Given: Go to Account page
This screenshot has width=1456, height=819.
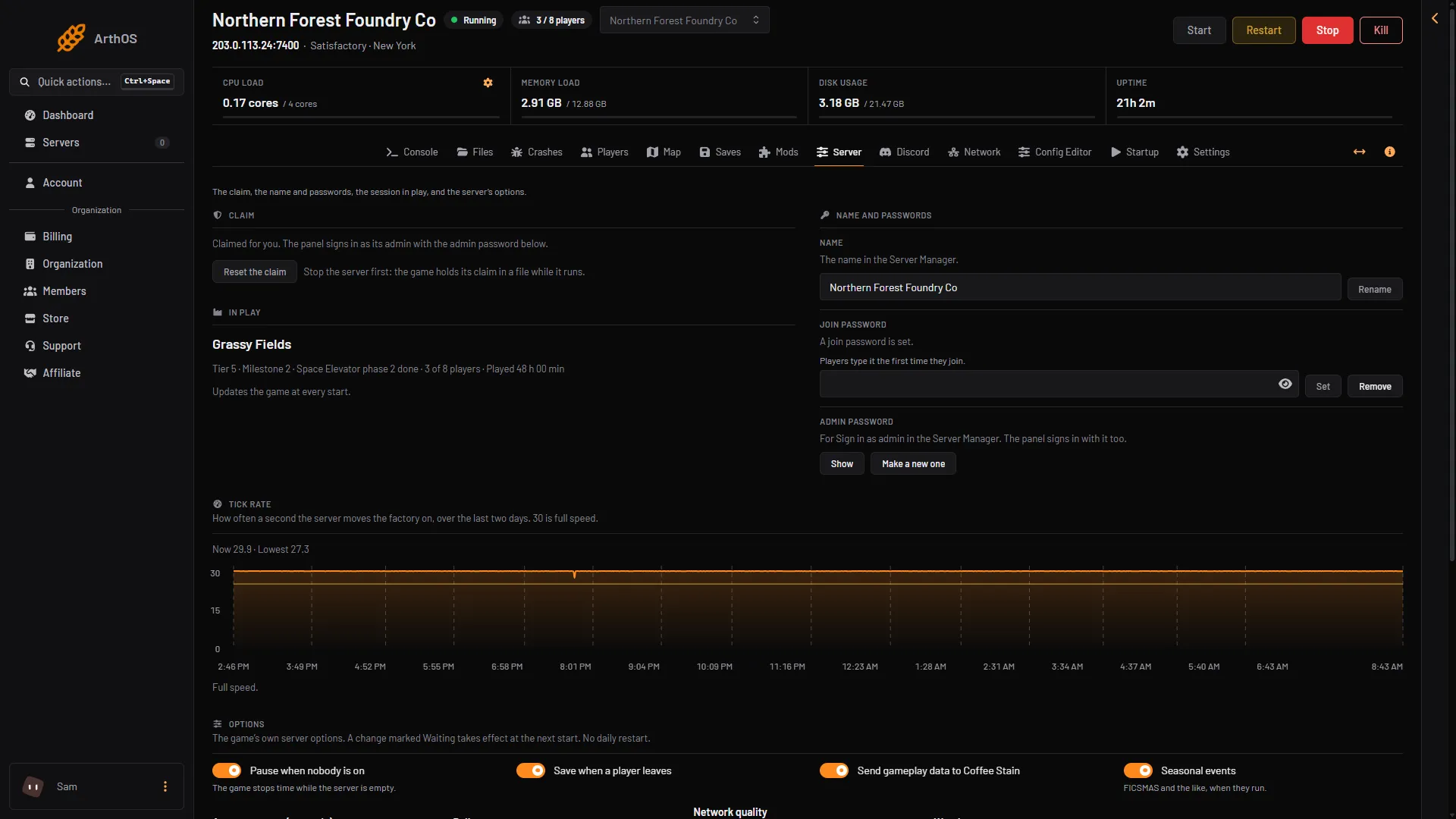Looking at the screenshot, I should pos(96,183).
